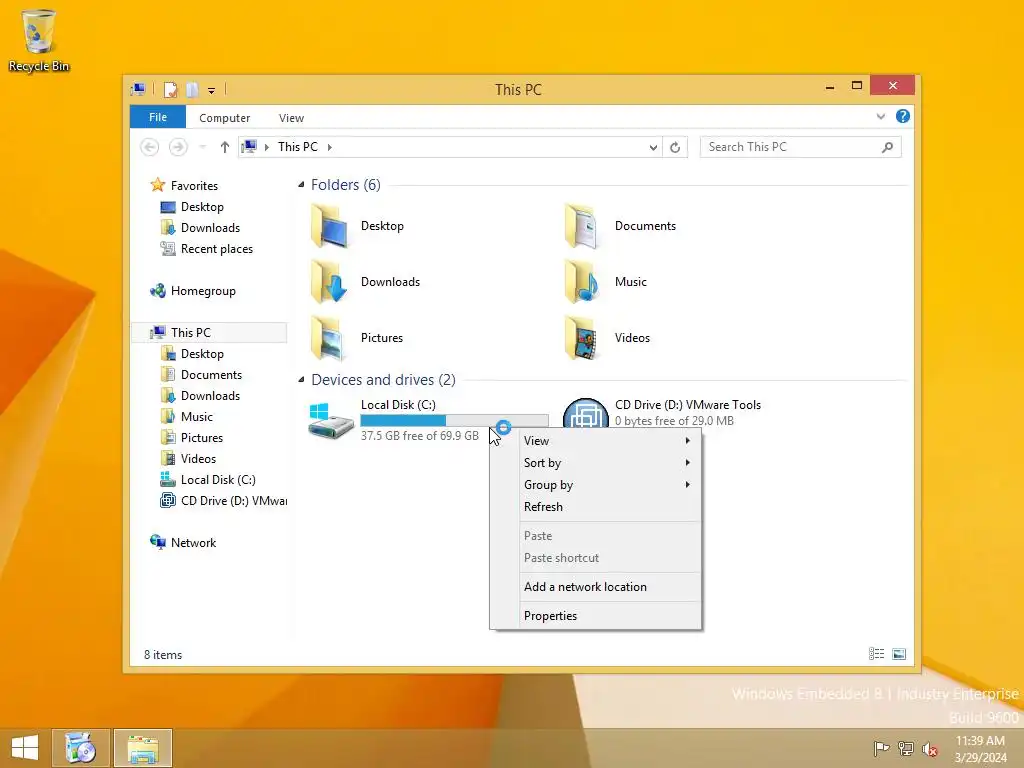Go back with the Back arrow
Screen dimensions: 1024x768
pos(150,147)
